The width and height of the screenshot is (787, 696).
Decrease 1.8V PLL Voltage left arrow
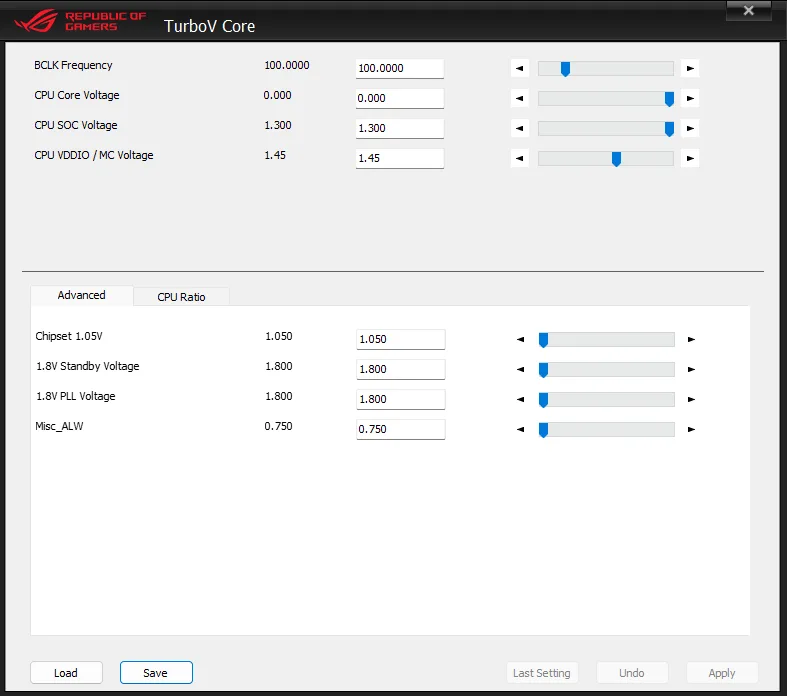[x=520, y=400]
